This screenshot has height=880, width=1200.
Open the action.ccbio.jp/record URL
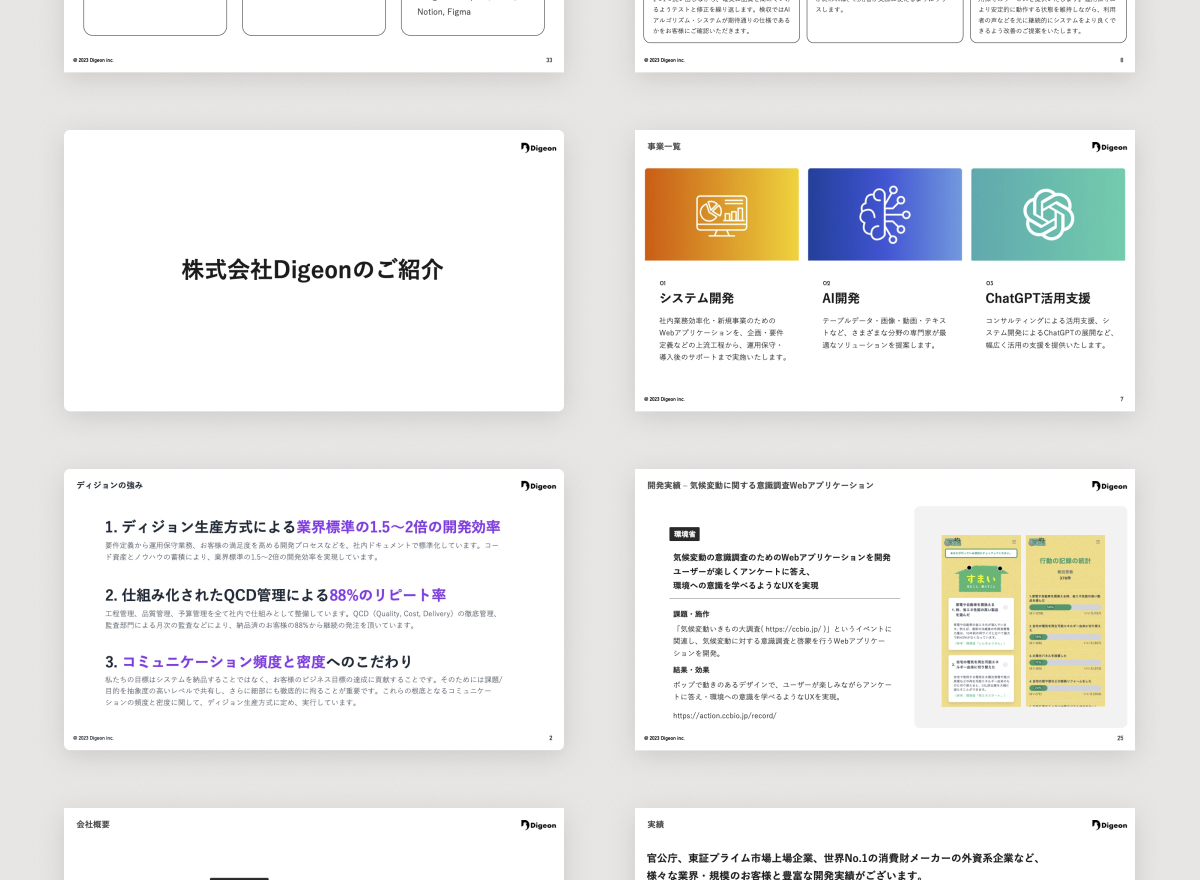coord(724,715)
